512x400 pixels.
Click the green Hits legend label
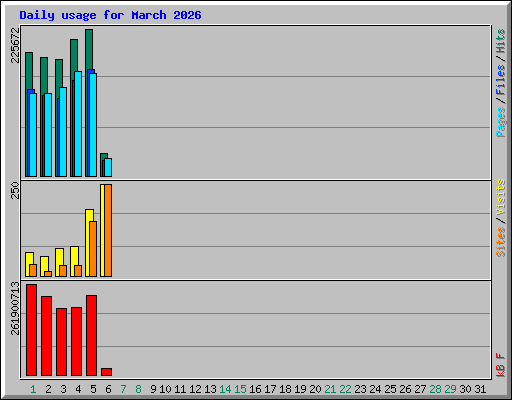[501, 41]
